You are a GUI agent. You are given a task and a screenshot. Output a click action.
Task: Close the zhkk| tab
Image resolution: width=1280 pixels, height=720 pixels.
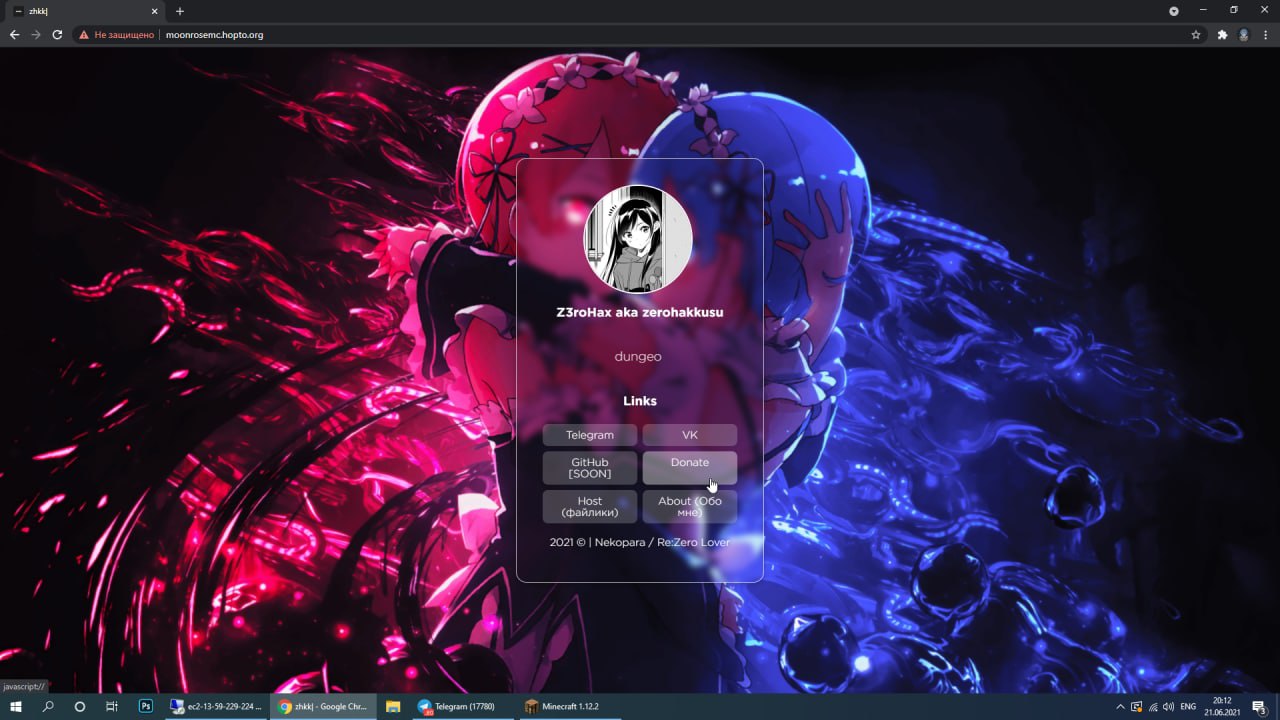(155, 11)
